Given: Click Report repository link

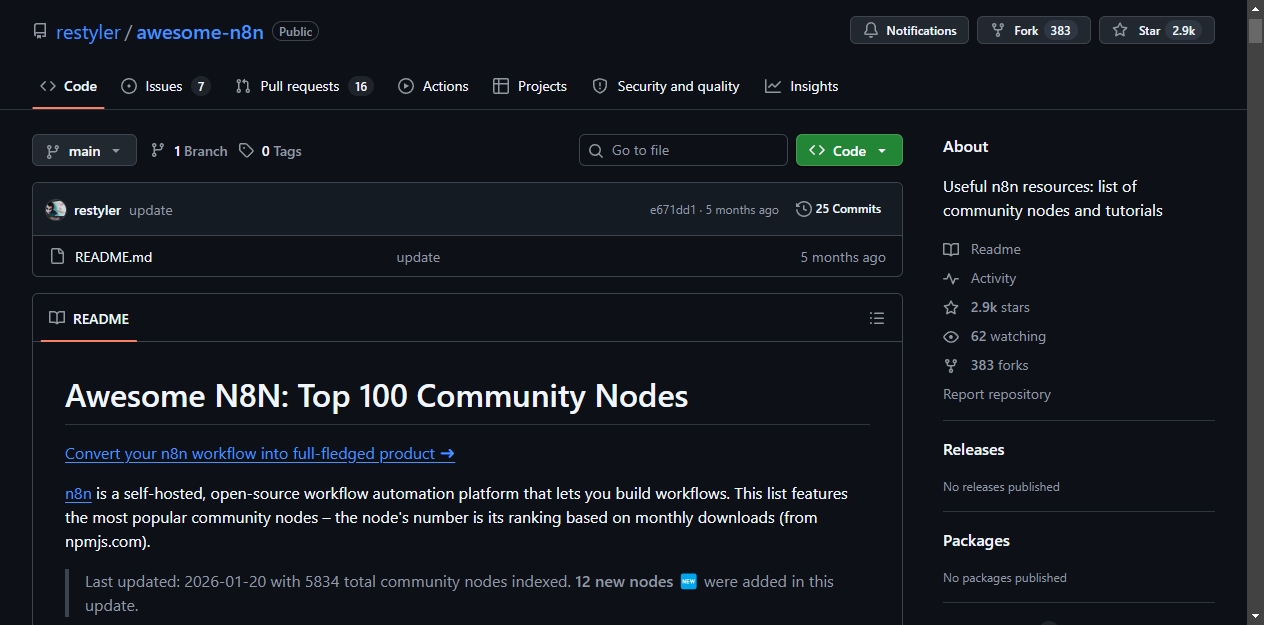Looking at the screenshot, I should 997,394.
